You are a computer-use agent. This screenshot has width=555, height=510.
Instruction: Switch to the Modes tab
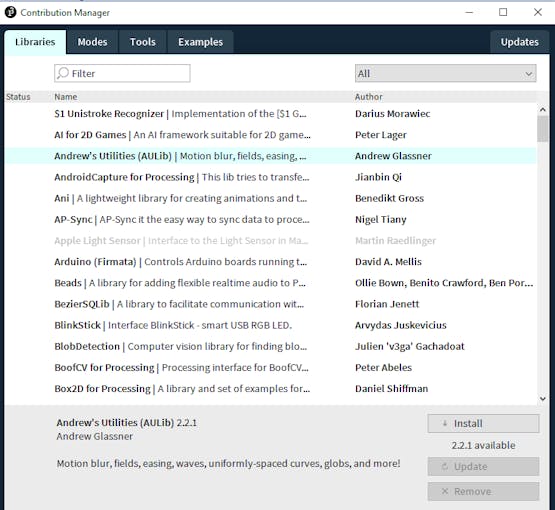pyautogui.click(x=92, y=42)
